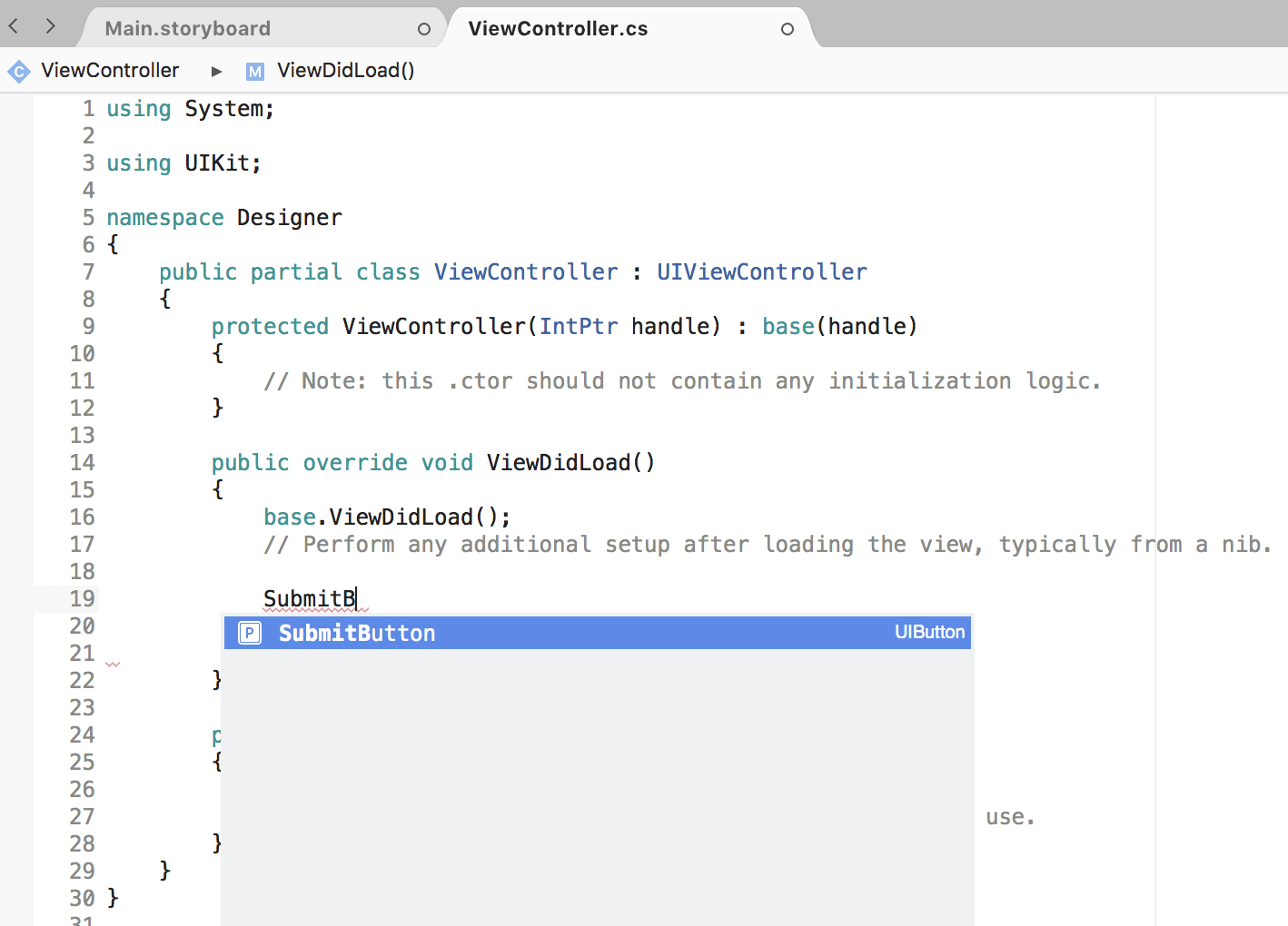Viewport: 1288px width, 926px height.
Task: Click the method icon beside ViewDidLoad()
Action: pyautogui.click(x=255, y=71)
